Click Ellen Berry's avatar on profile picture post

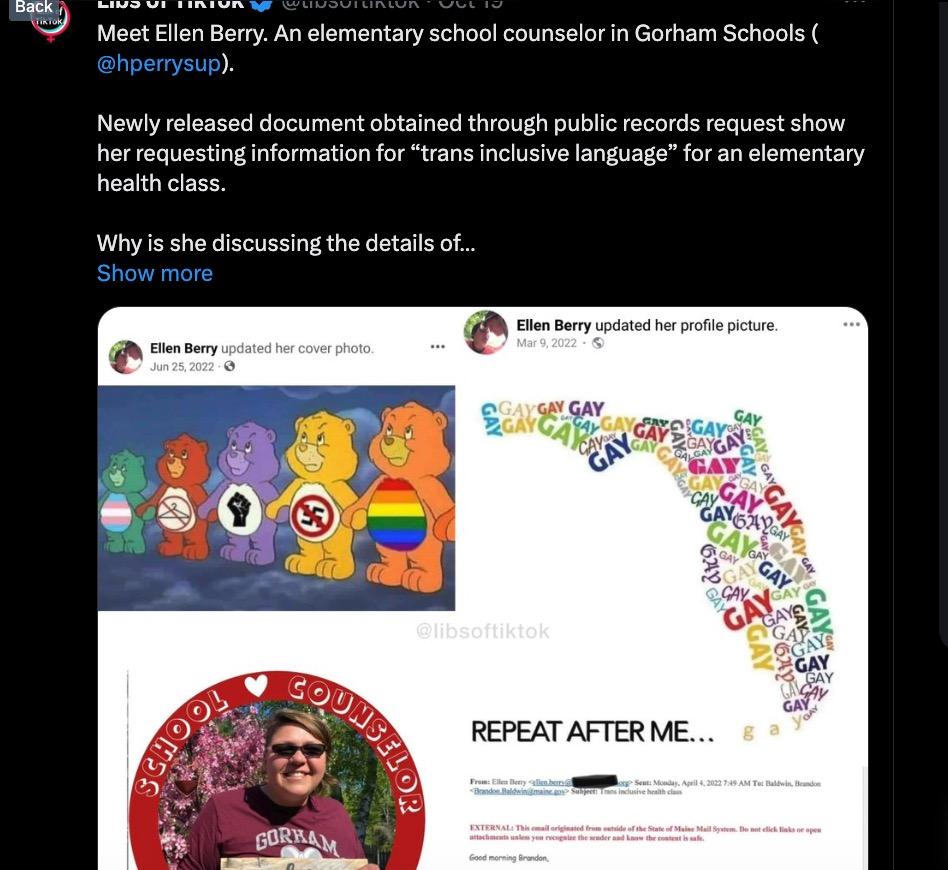coord(486,333)
